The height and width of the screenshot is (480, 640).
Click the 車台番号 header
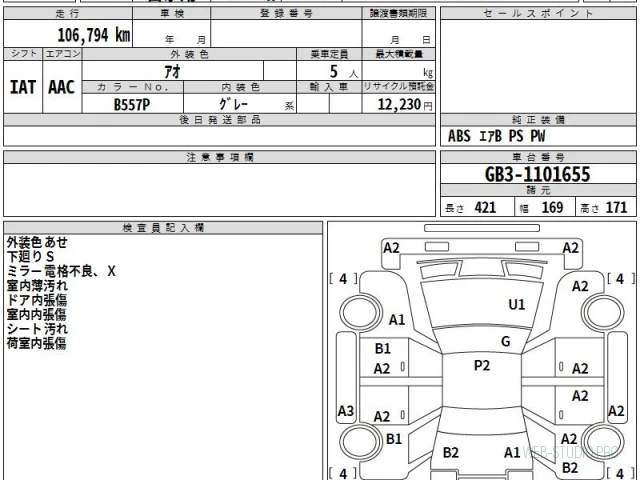538,157
